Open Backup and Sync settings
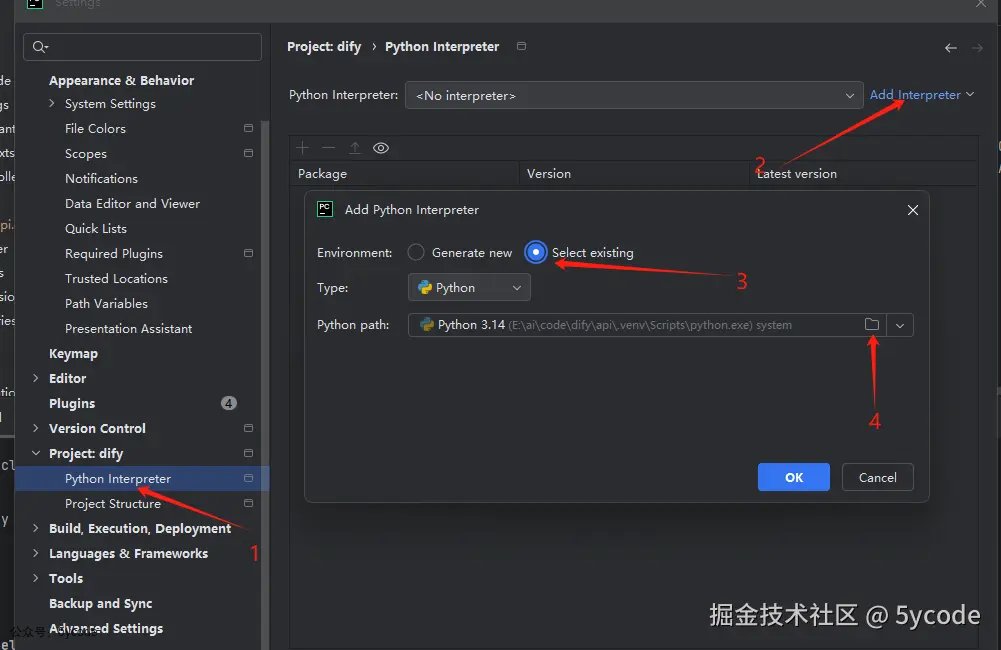The image size is (1001, 650). (100, 603)
